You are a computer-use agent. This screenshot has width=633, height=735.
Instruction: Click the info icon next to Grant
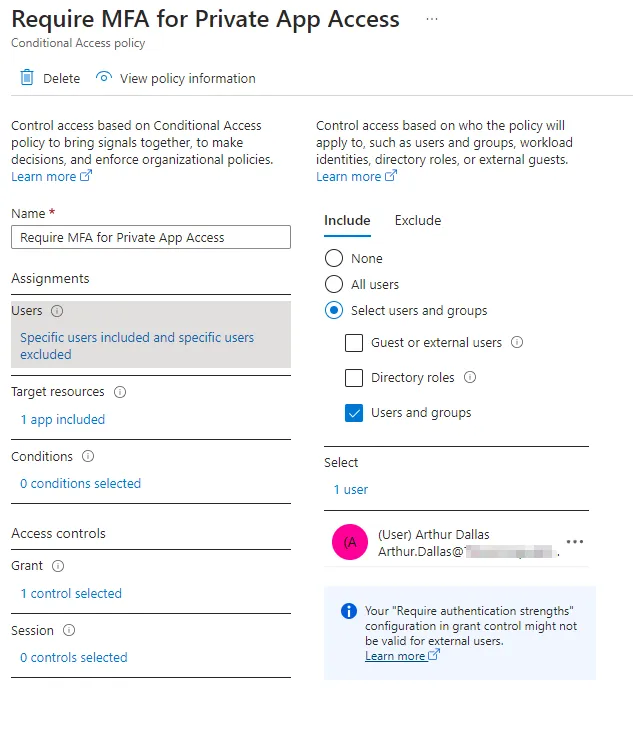[58, 566]
